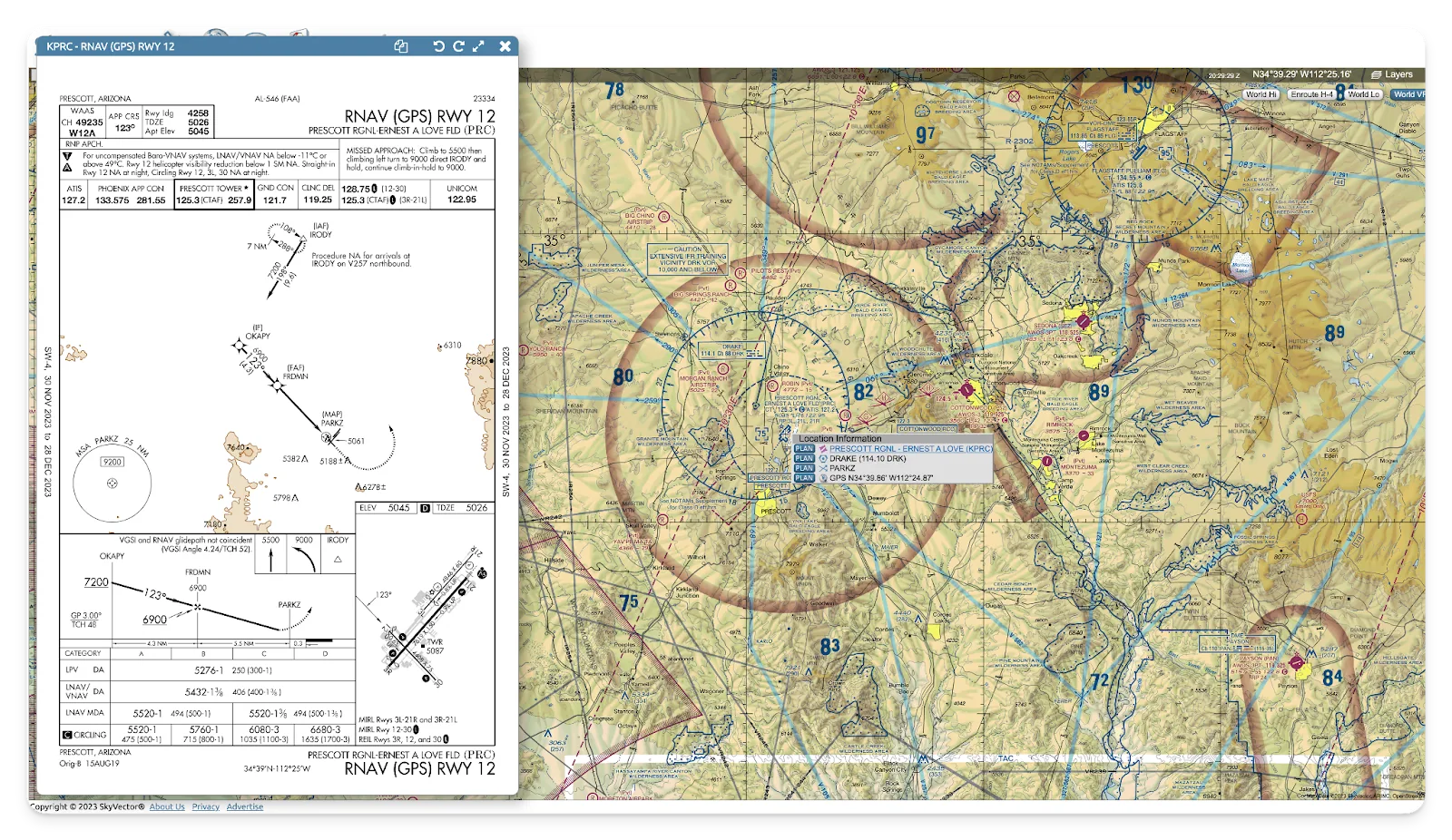
Task: Select the World VFR chart tab
Action: click(x=1408, y=94)
